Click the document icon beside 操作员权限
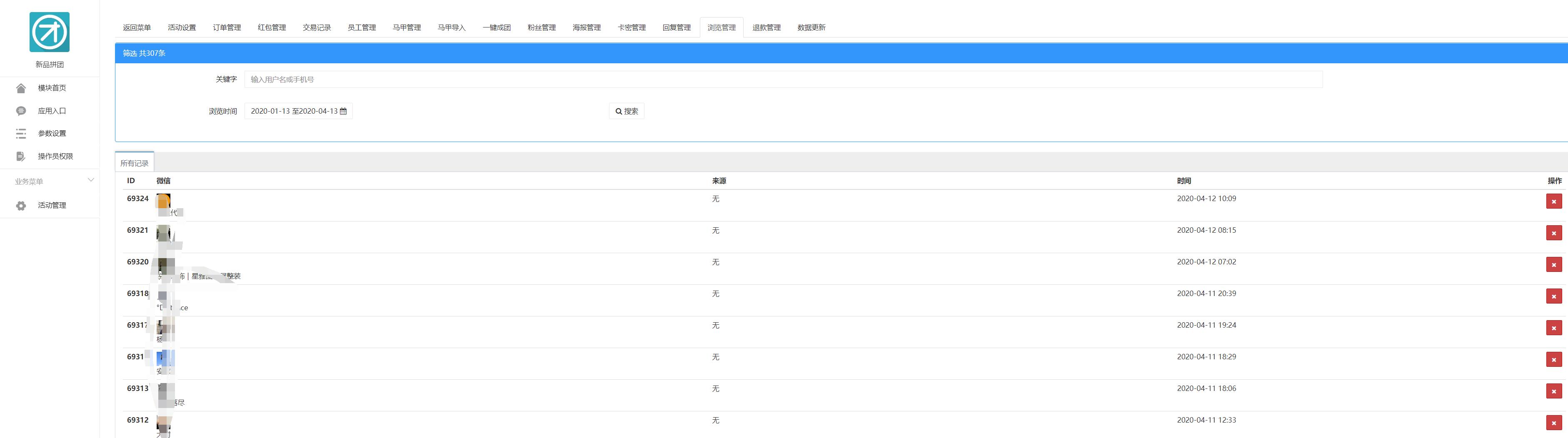 21,157
